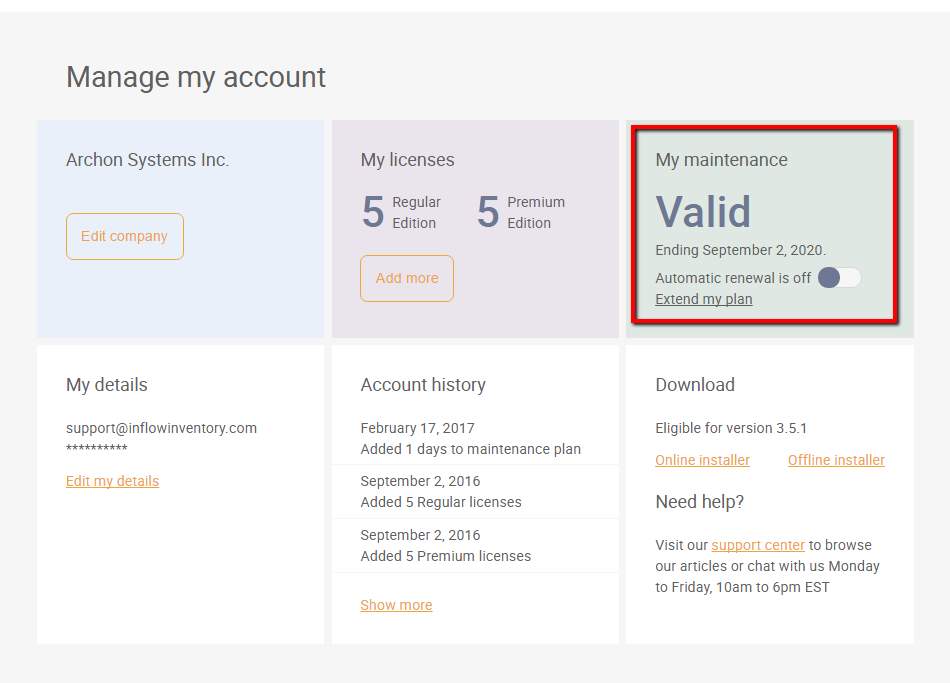Click the Archon Systems Inc. company name
This screenshot has height=683, width=950.
147,159
